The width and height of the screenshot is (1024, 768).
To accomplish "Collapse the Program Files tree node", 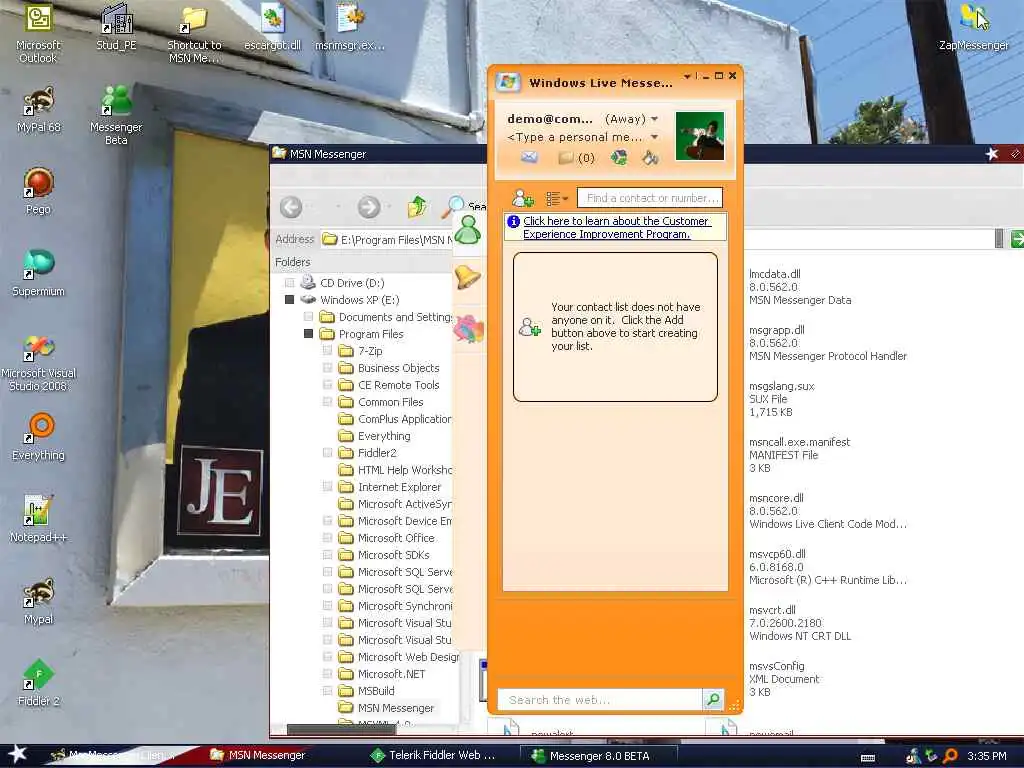I will tap(308, 334).
